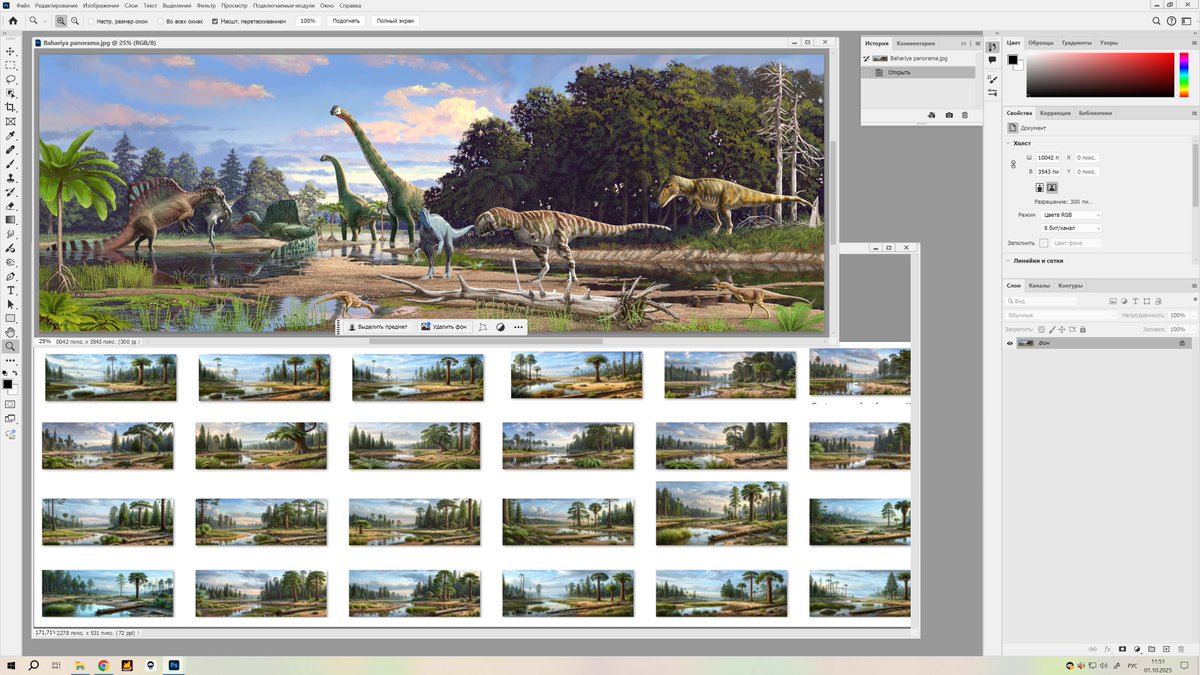Open the '8 бит/канал' bit depth dropdown
This screenshot has height=675, width=1200.
click(1071, 228)
